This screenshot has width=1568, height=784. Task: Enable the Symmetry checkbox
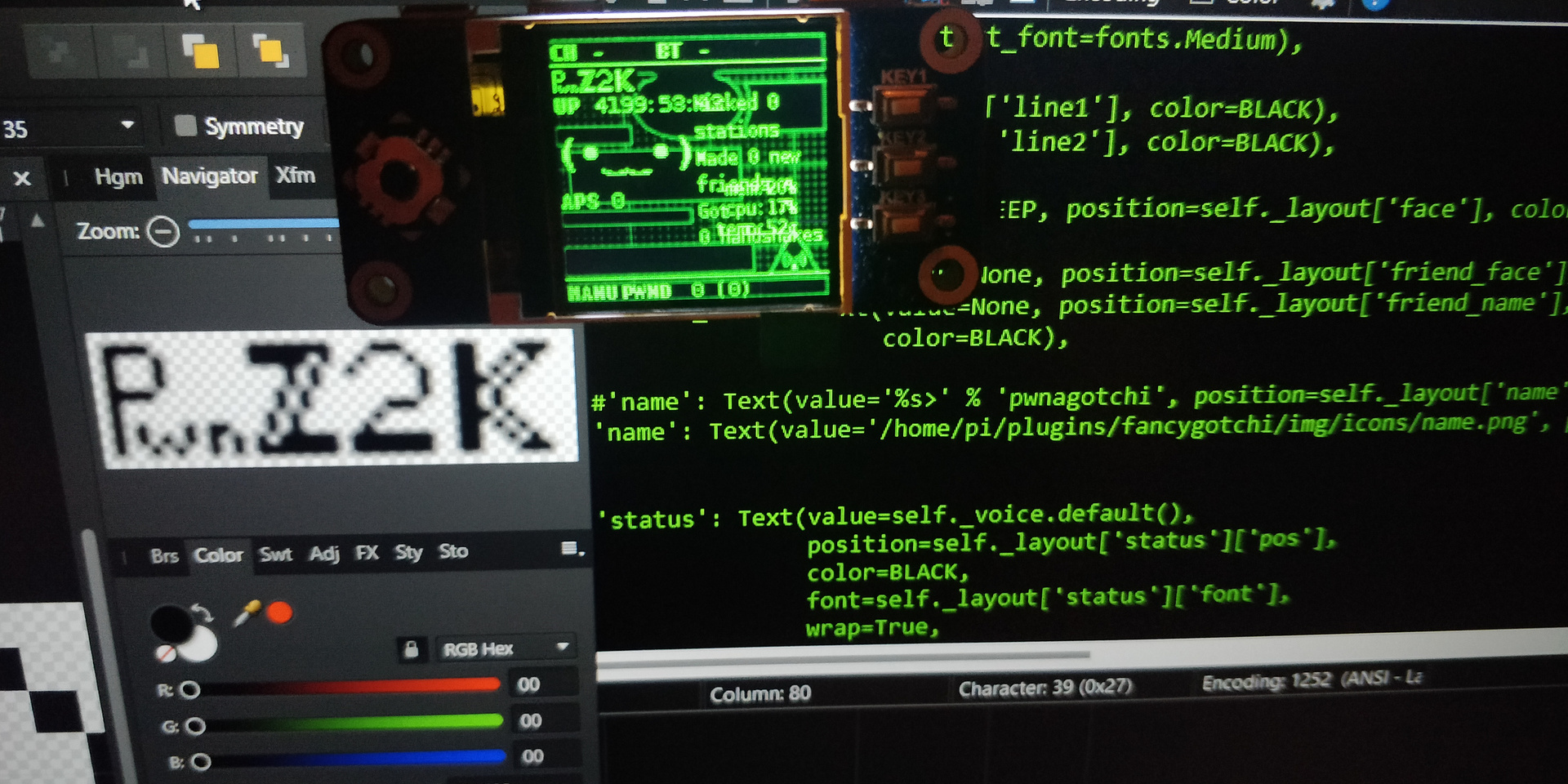pyautogui.click(x=186, y=126)
